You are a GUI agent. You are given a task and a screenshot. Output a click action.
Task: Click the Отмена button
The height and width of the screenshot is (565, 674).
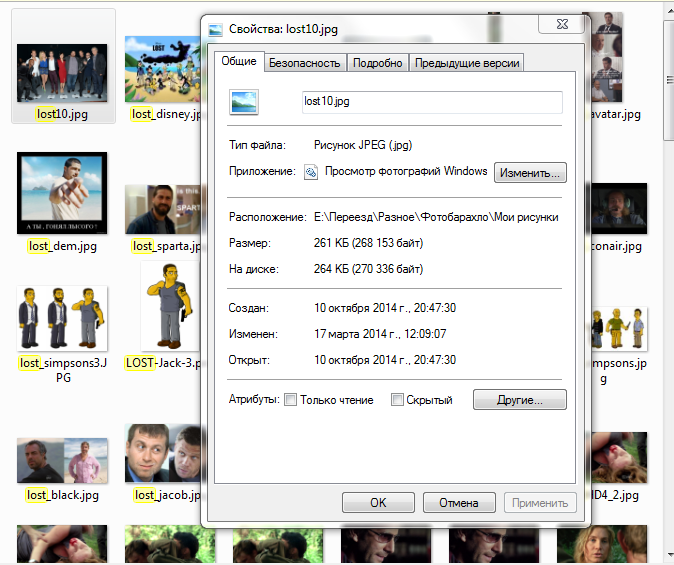(459, 503)
